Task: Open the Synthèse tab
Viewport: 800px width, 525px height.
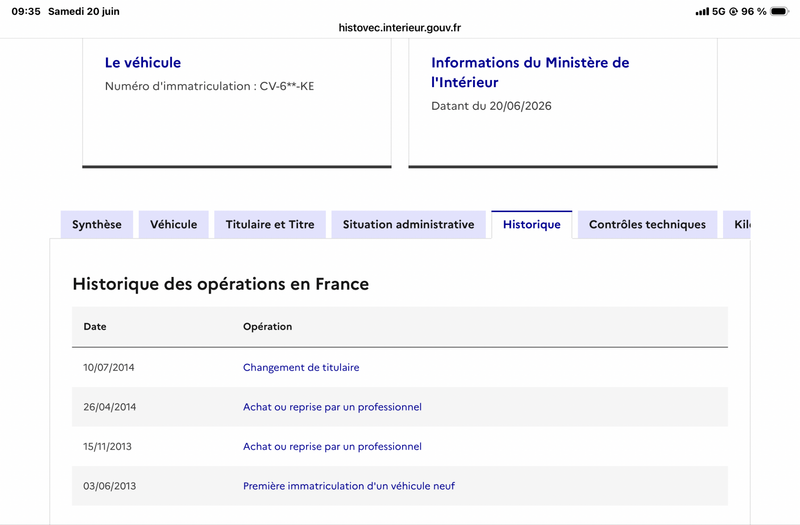Action: [96, 224]
